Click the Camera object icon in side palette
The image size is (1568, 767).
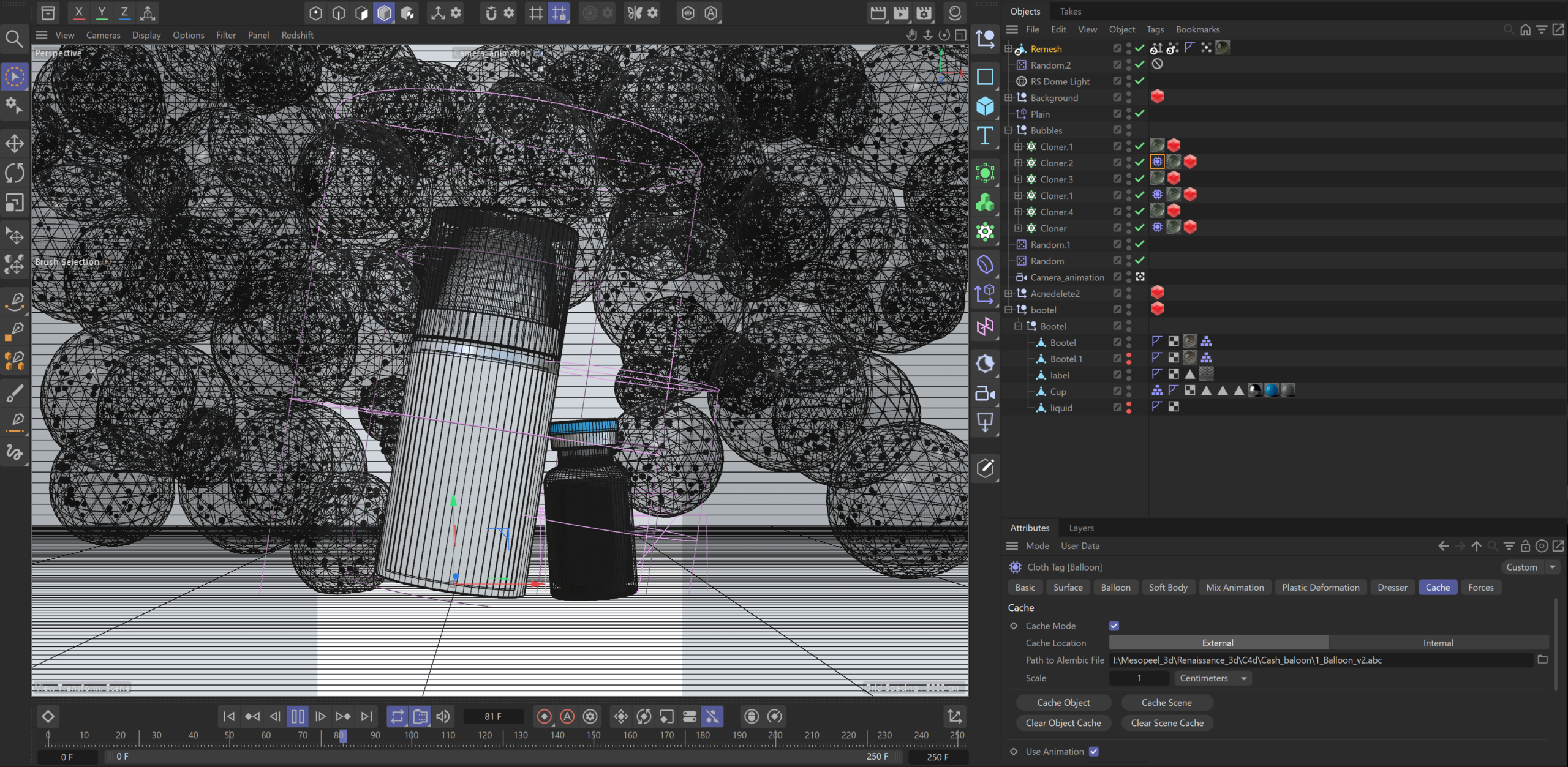tap(985, 394)
